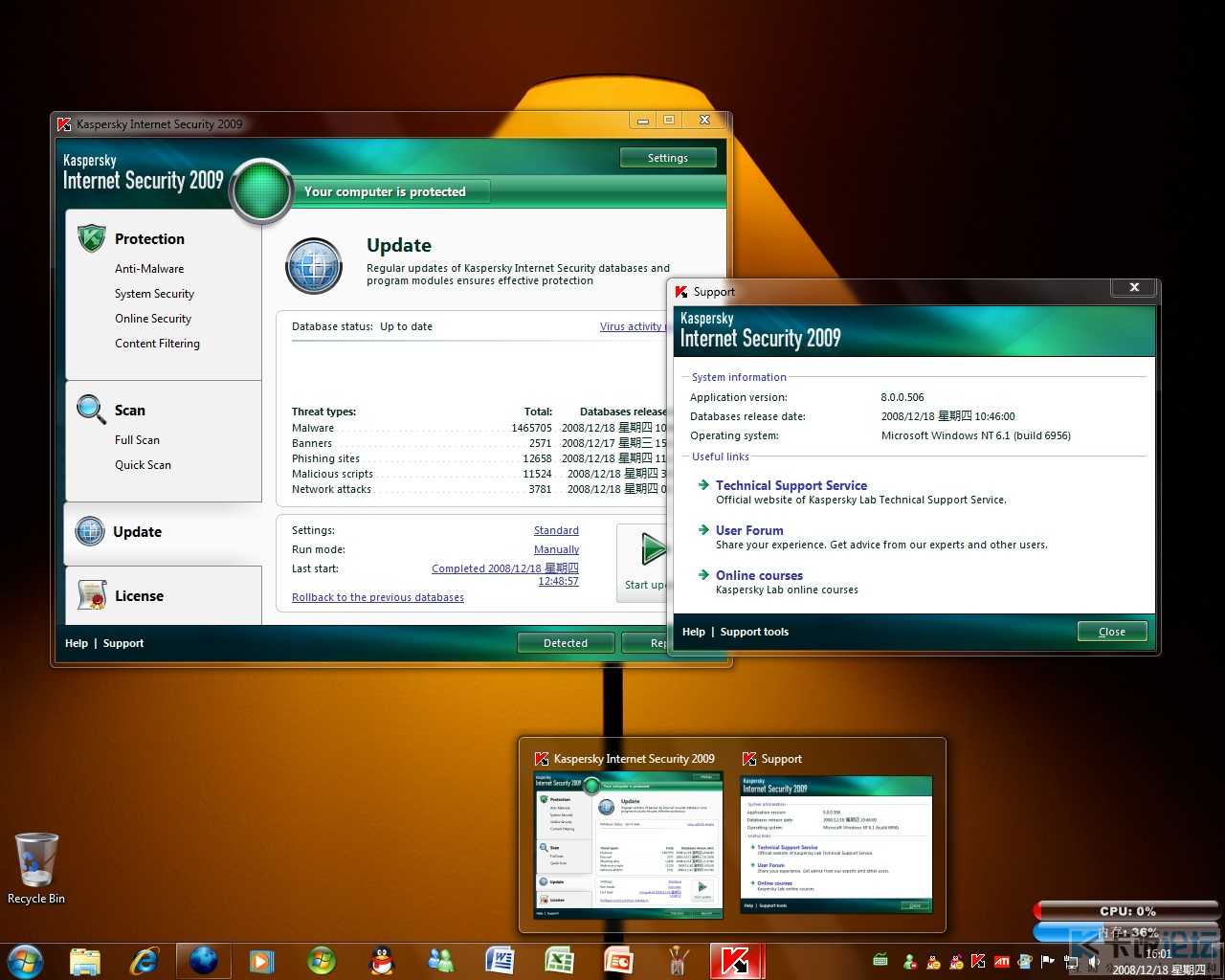Click application version value 8.0.0.506
The image size is (1225, 980).
pos(902,397)
